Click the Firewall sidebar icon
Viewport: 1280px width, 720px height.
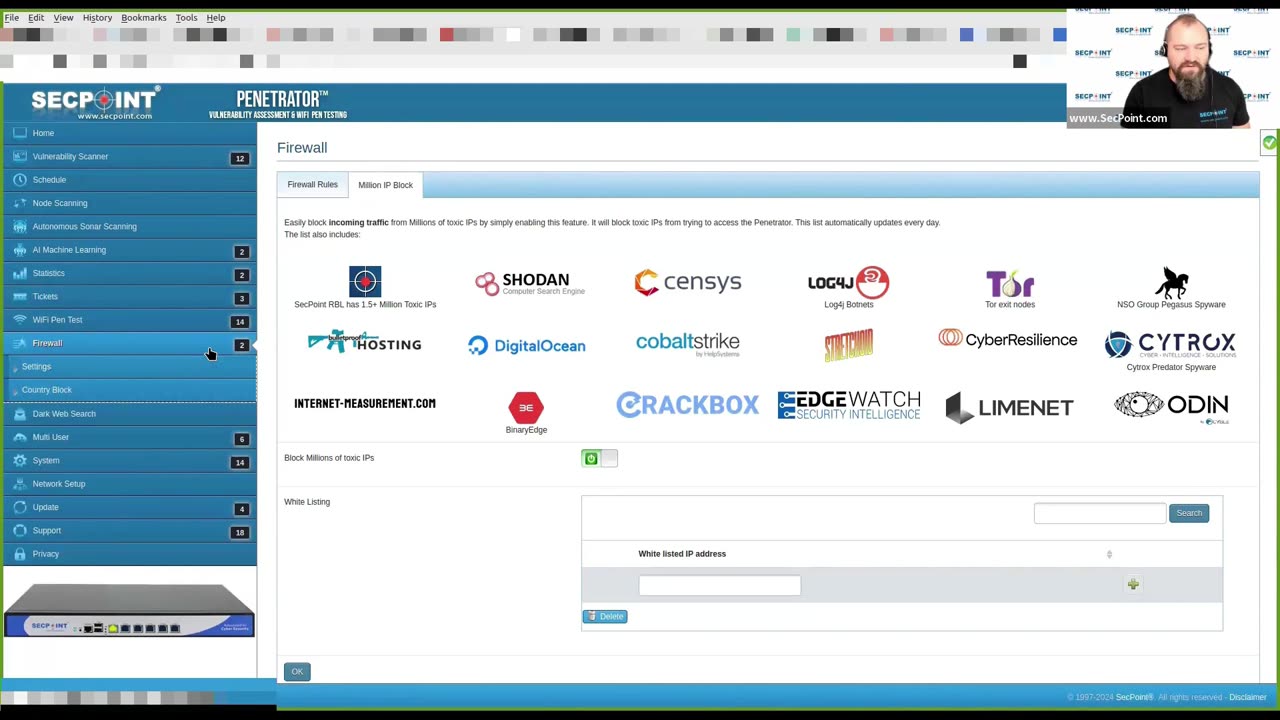(x=20, y=343)
